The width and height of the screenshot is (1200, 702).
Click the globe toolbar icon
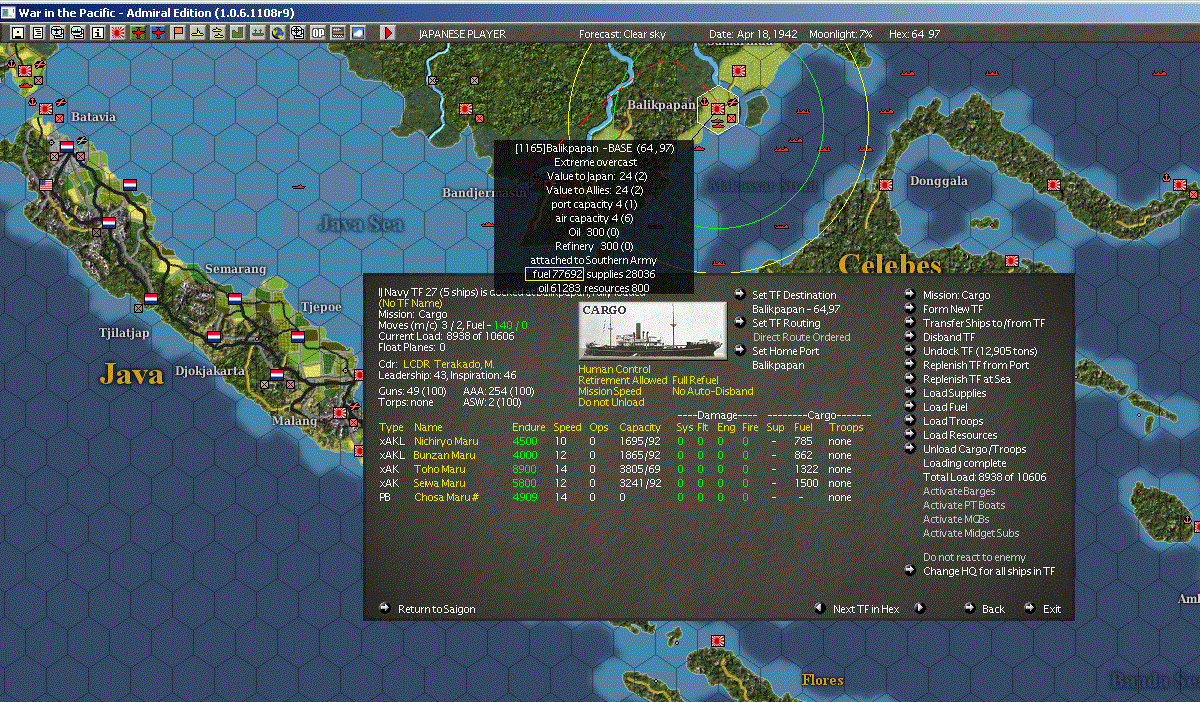click(x=278, y=33)
